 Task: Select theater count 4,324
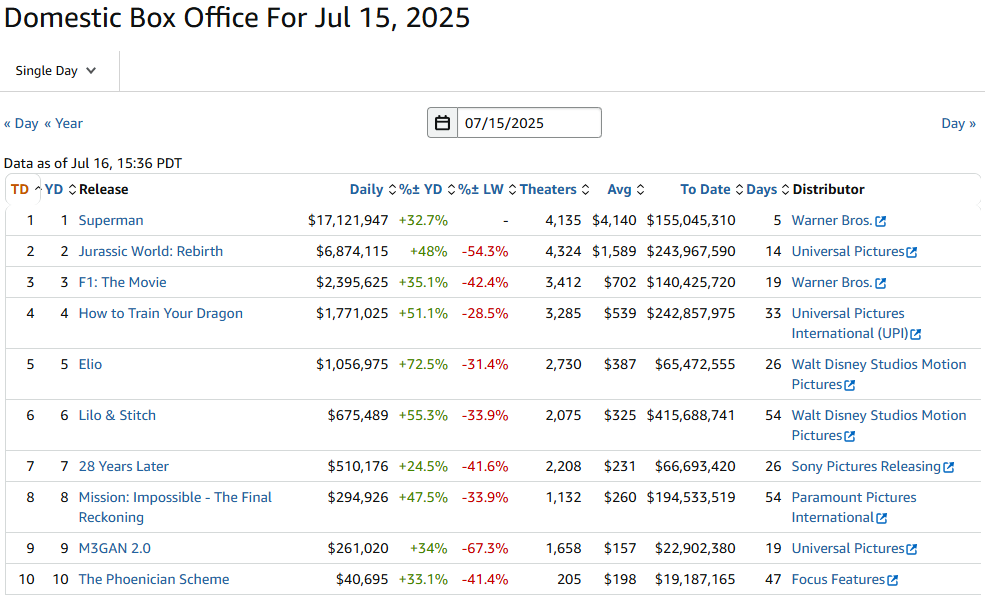[563, 251]
